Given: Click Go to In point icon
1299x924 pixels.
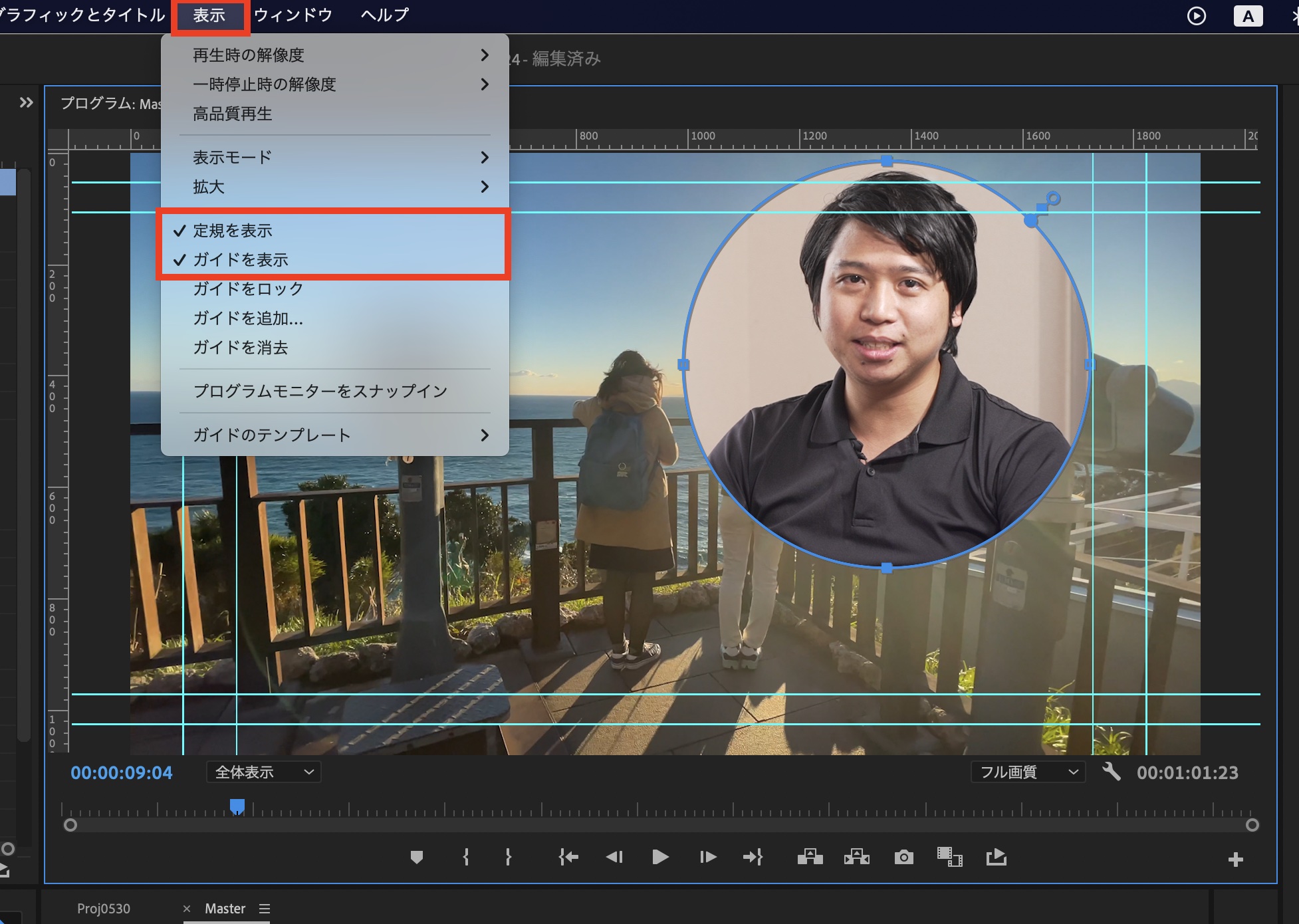Looking at the screenshot, I should (568, 858).
